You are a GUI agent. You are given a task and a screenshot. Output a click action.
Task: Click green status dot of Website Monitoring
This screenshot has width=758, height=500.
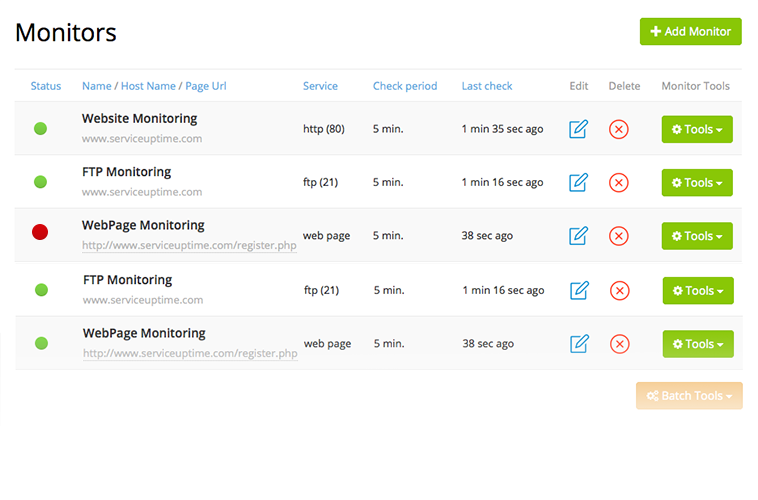(41, 129)
